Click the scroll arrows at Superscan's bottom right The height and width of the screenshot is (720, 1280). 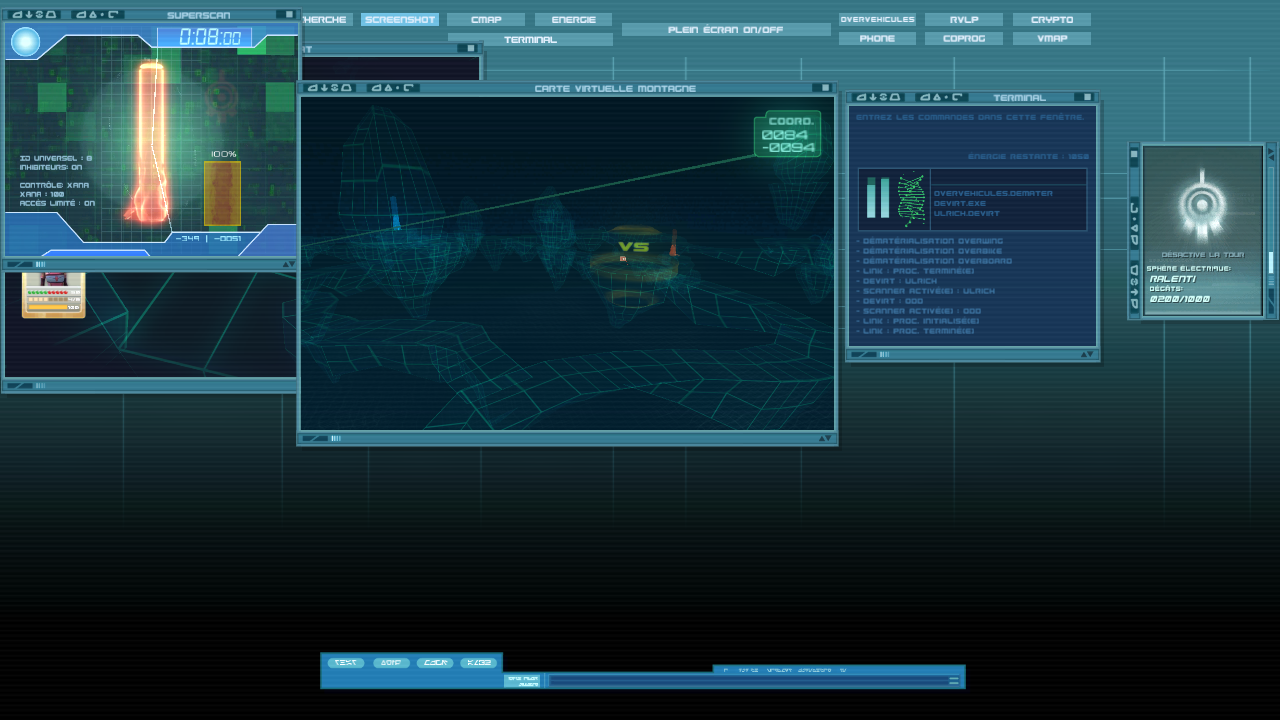point(288,265)
